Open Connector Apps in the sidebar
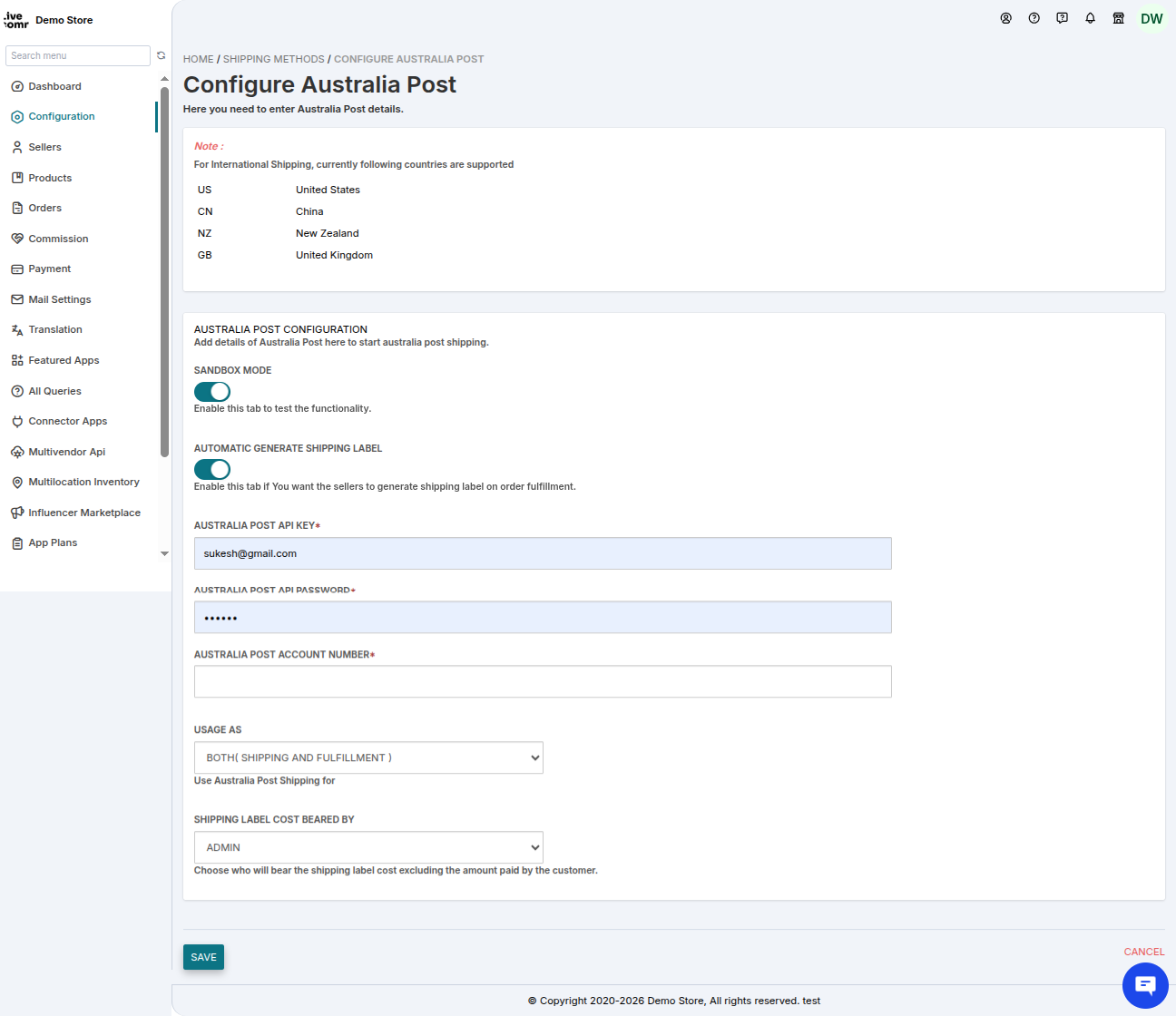The height and width of the screenshot is (1016, 1176). (x=68, y=421)
